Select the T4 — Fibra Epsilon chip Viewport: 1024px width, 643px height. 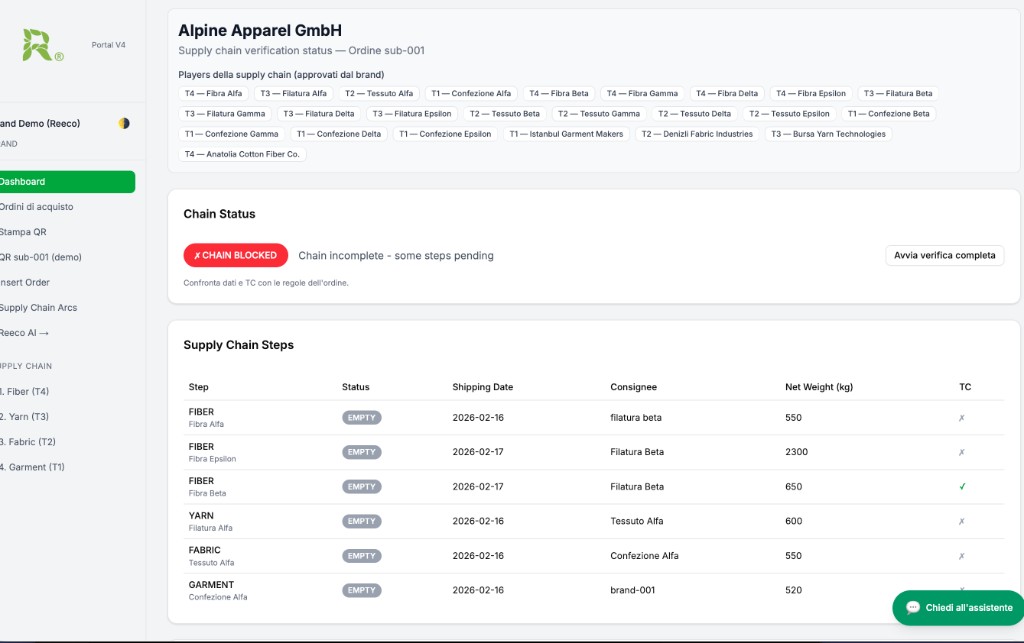(811, 93)
